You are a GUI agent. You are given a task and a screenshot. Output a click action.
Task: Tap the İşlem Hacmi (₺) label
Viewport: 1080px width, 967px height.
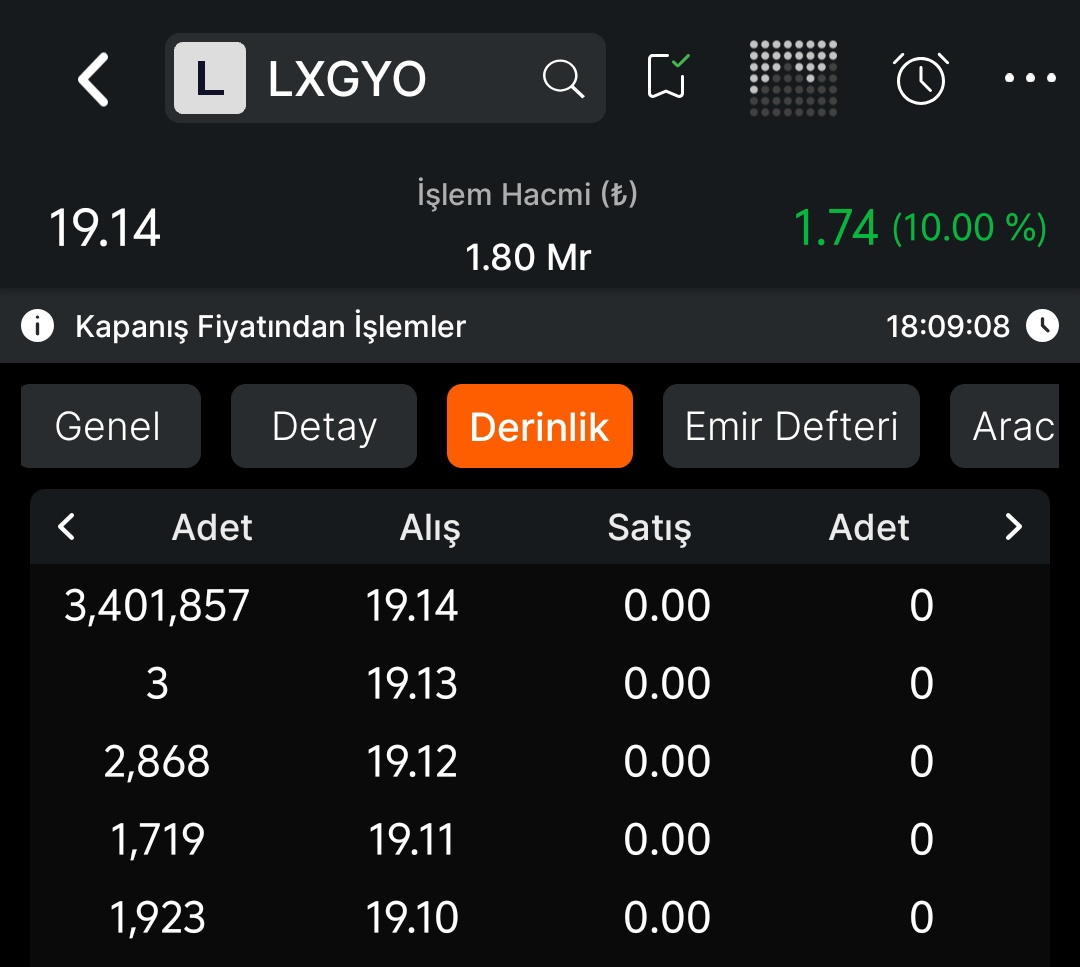[x=527, y=194]
